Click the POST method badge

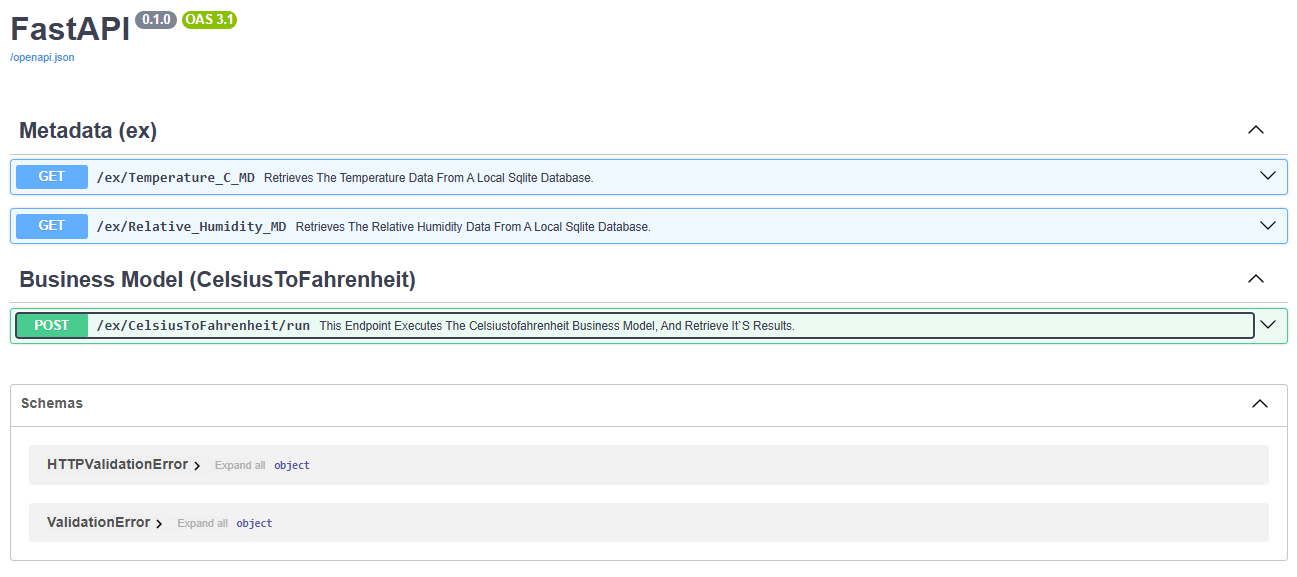pyautogui.click(x=52, y=325)
